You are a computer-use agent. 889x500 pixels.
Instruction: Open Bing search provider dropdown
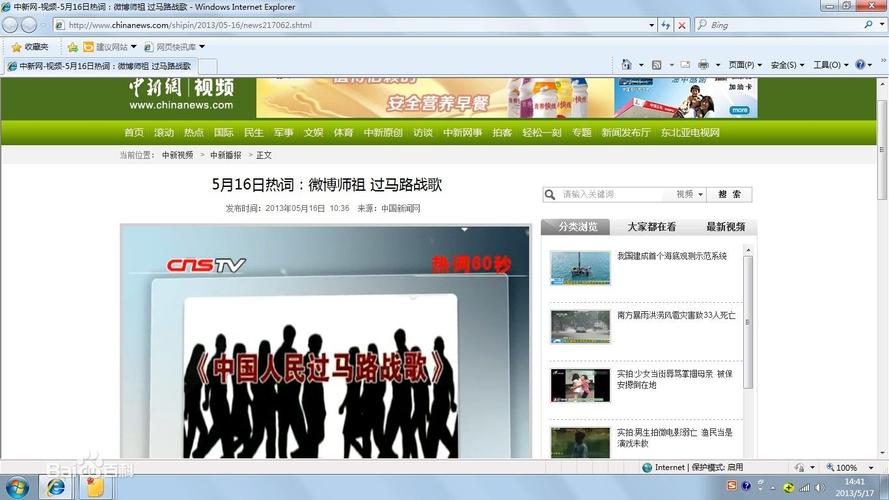[x=882, y=25]
